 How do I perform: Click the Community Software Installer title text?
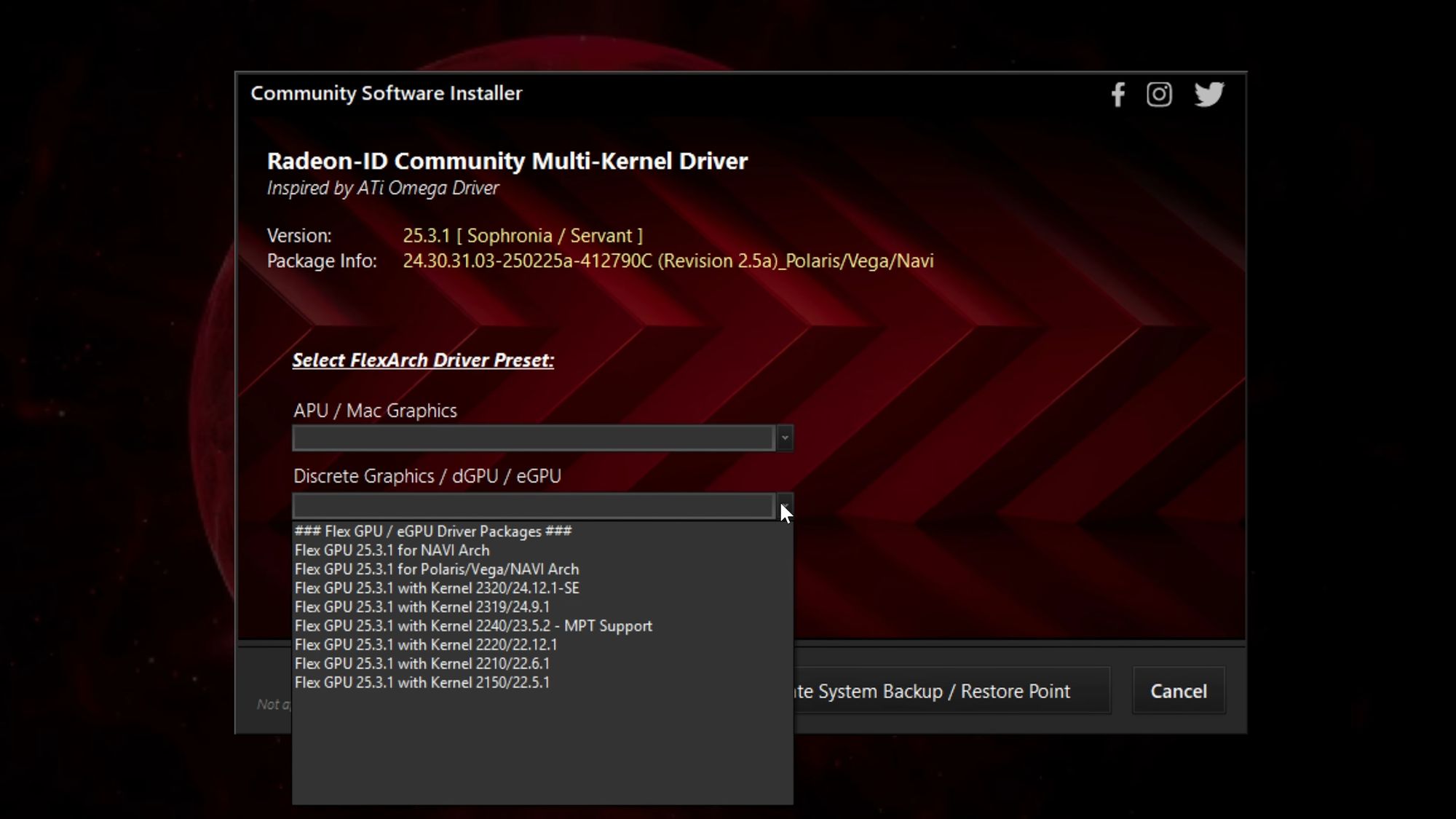(x=386, y=93)
